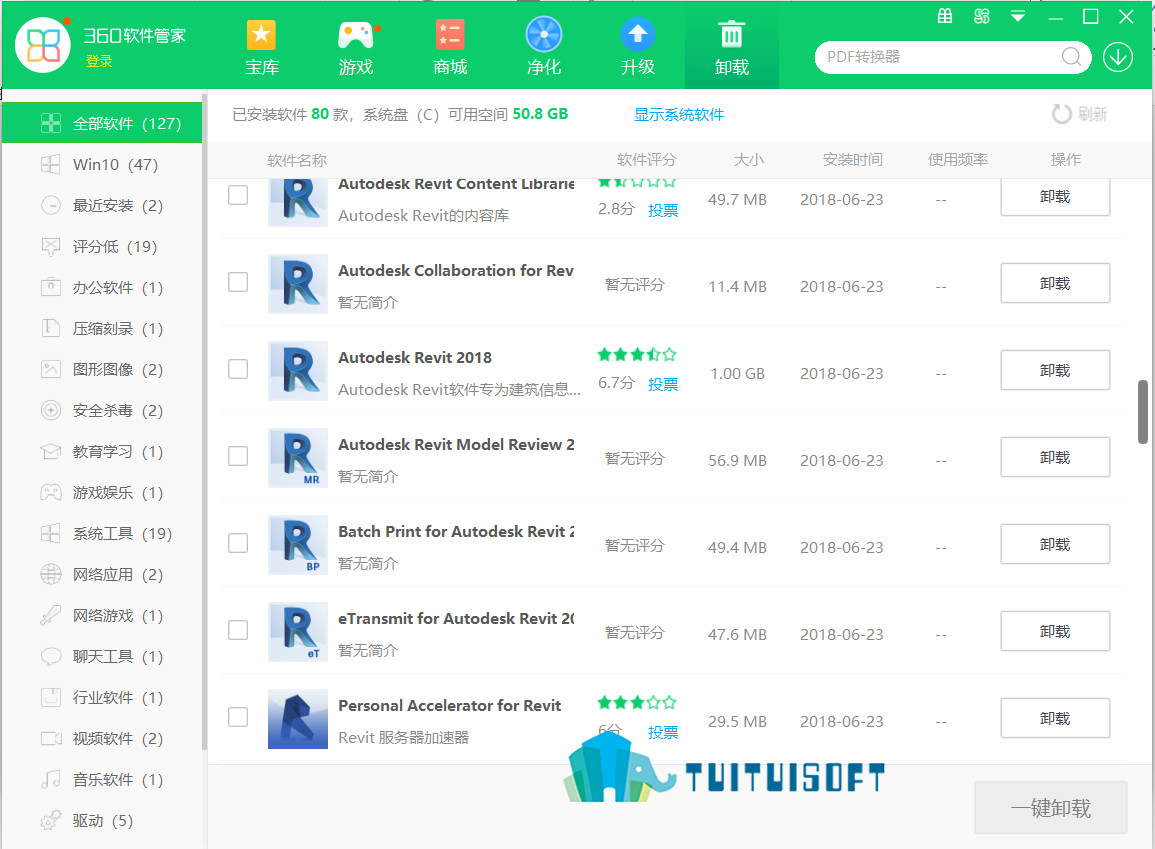The height and width of the screenshot is (849, 1155).
Task: Click the Batch Print BP icon
Action: click(298, 545)
